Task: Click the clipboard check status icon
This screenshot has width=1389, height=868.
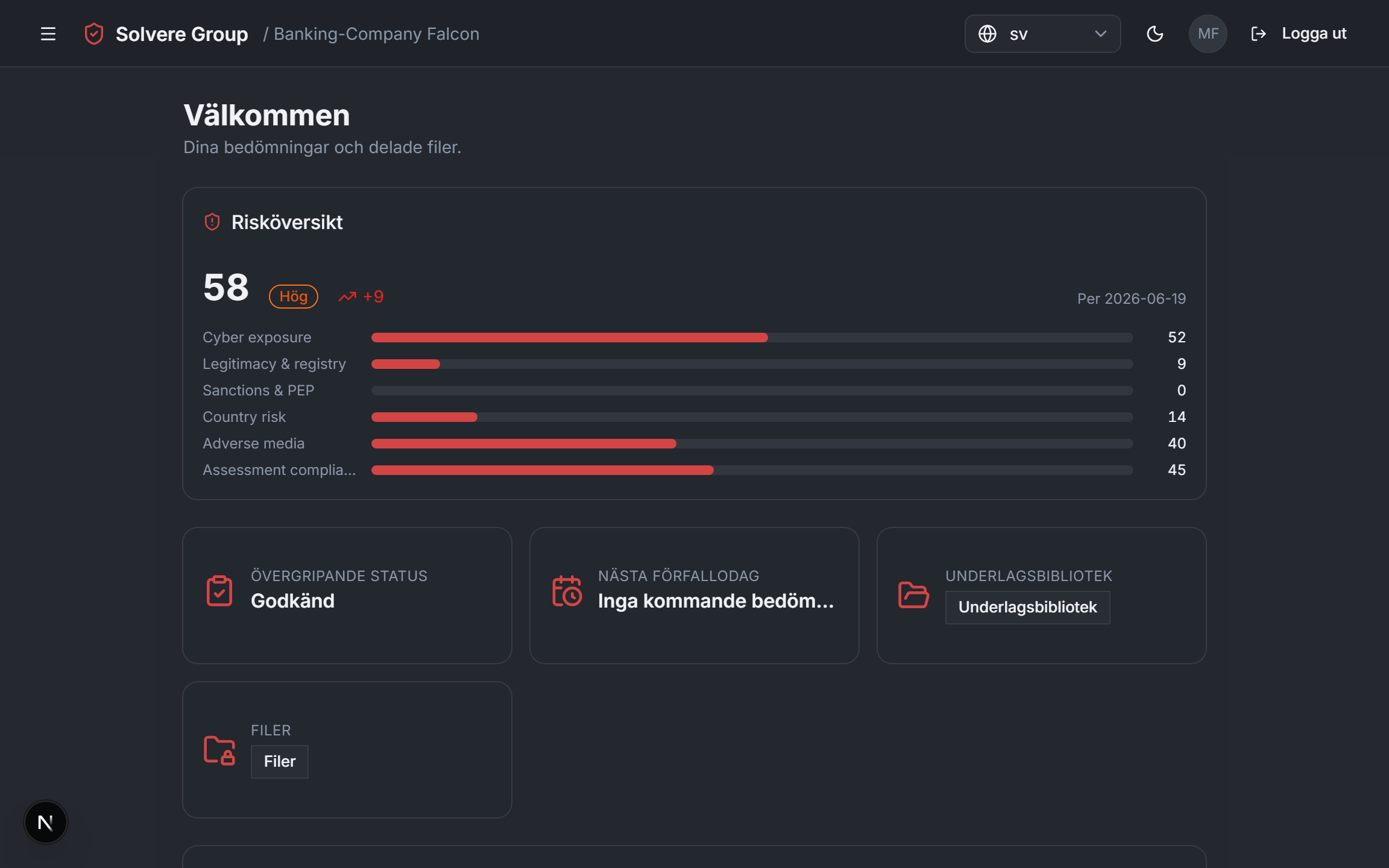Action: point(219,591)
